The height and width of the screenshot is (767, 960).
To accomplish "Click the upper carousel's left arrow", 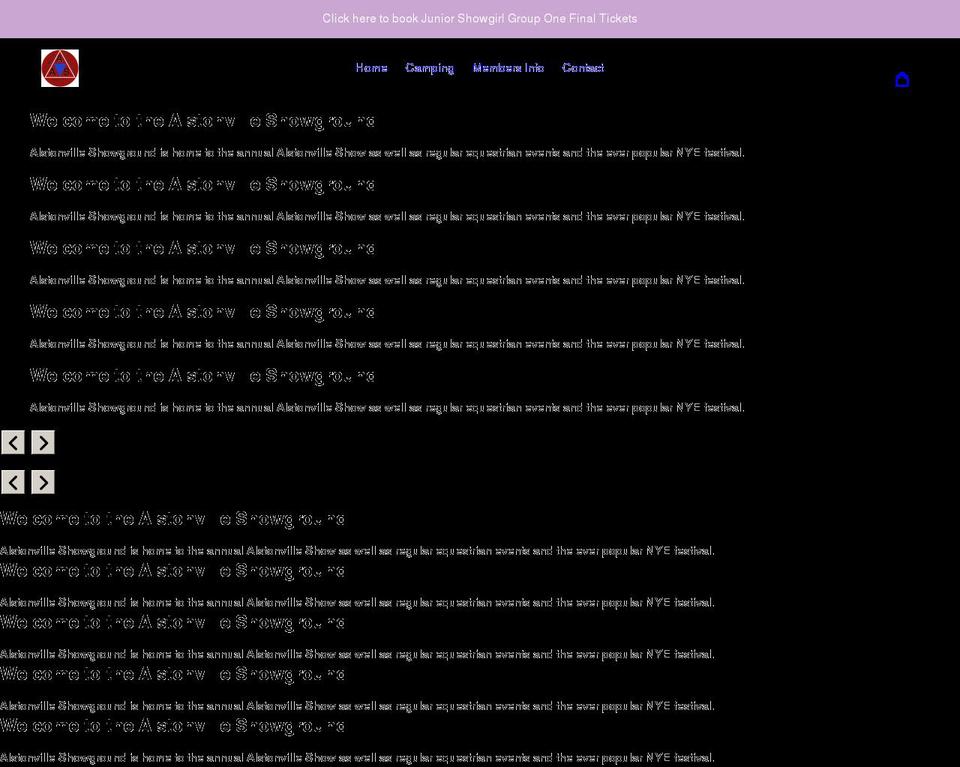I will [13, 441].
